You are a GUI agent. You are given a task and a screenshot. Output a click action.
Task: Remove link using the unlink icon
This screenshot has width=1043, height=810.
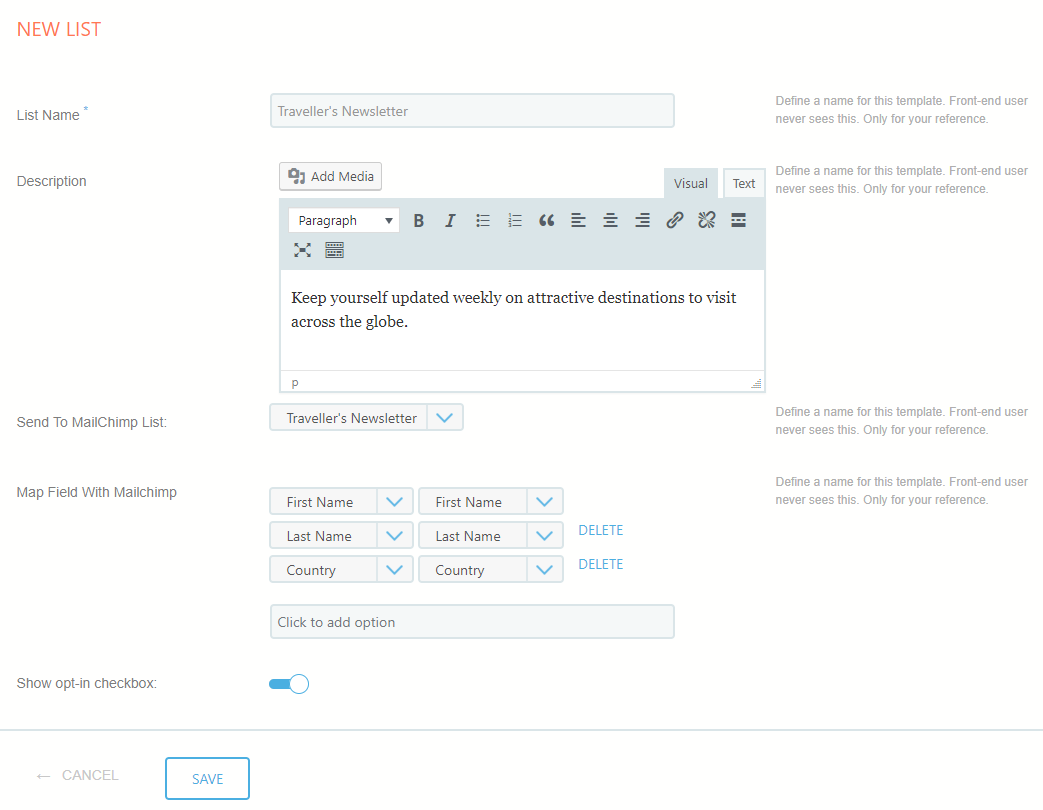pyautogui.click(x=707, y=221)
